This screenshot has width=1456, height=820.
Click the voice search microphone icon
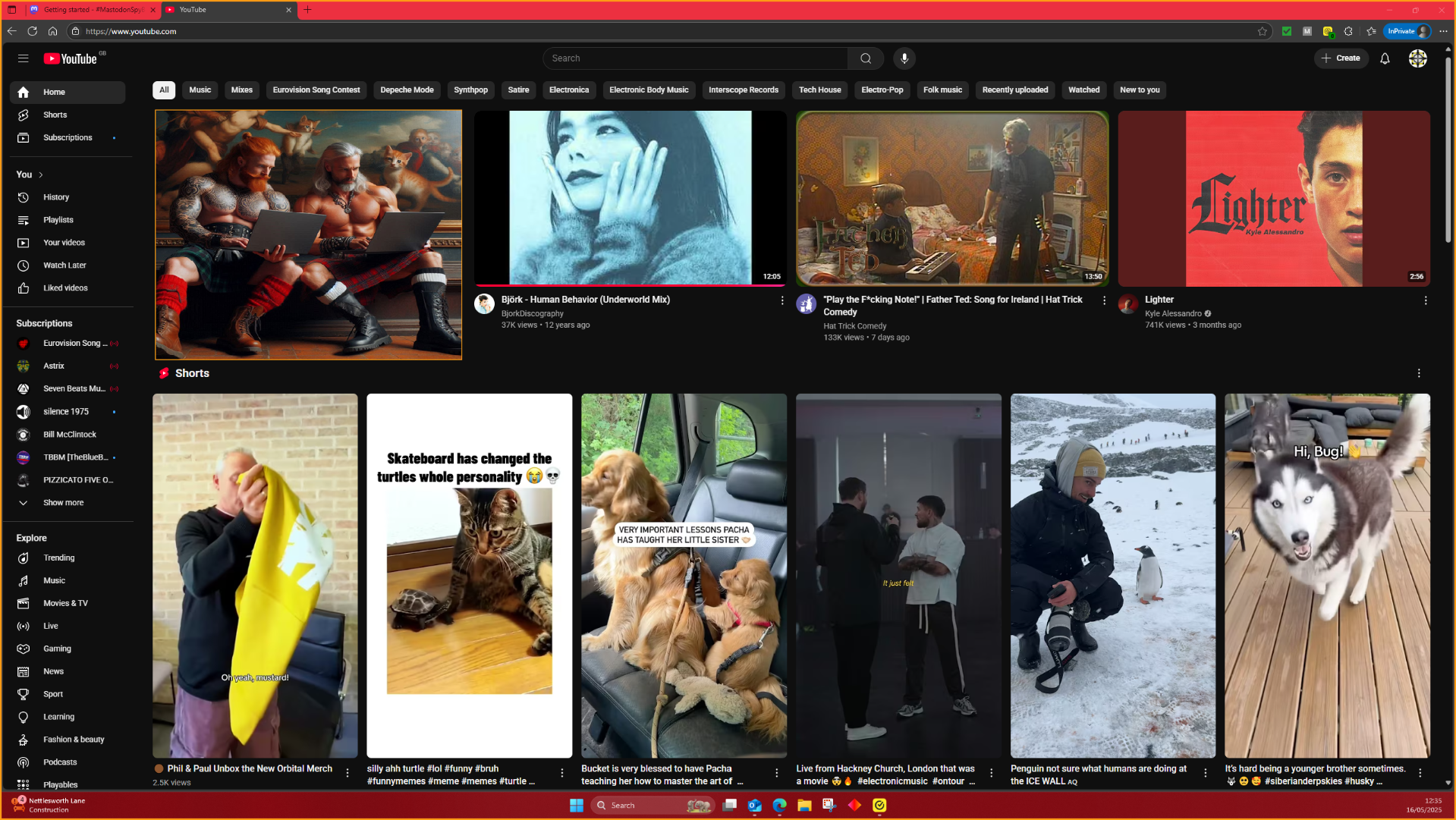pyautogui.click(x=904, y=58)
